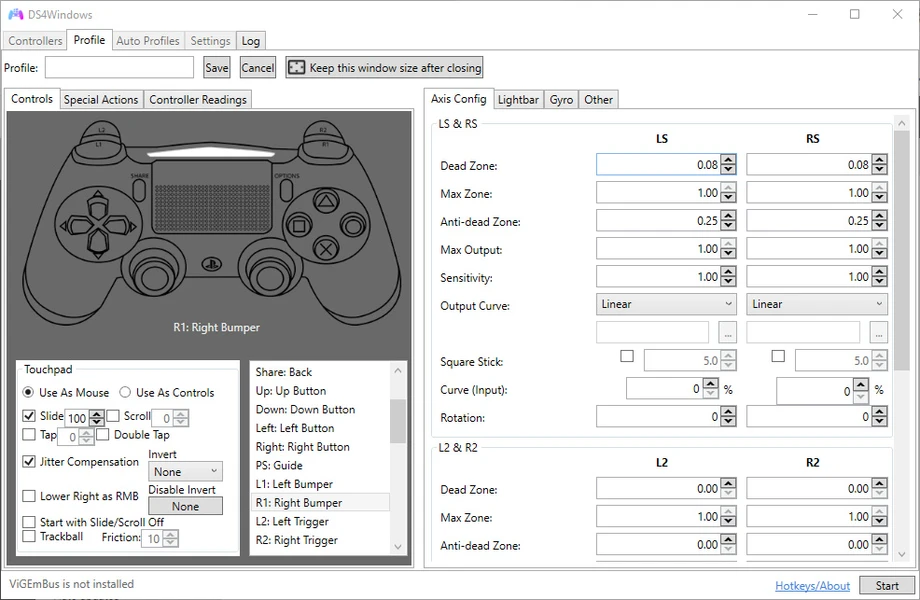Switch to the Lightbar tab
Screen dimensions: 920x600
pyautogui.click(x=517, y=99)
